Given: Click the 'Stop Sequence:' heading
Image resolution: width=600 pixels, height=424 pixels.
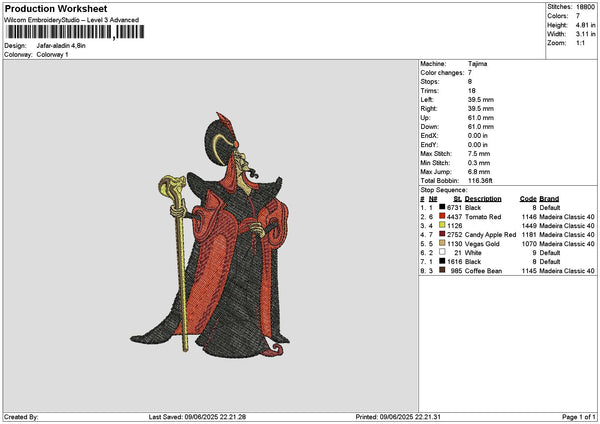Looking at the screenshot, I should pyautogui.click(x=443, y=190).
